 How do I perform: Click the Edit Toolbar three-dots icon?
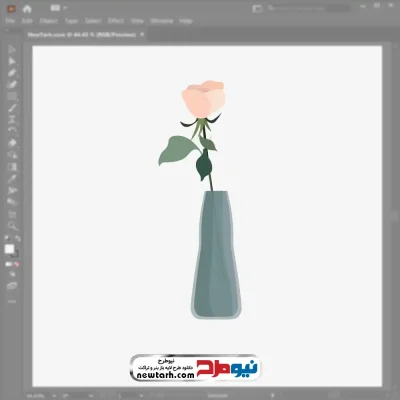tap(12, 301)
